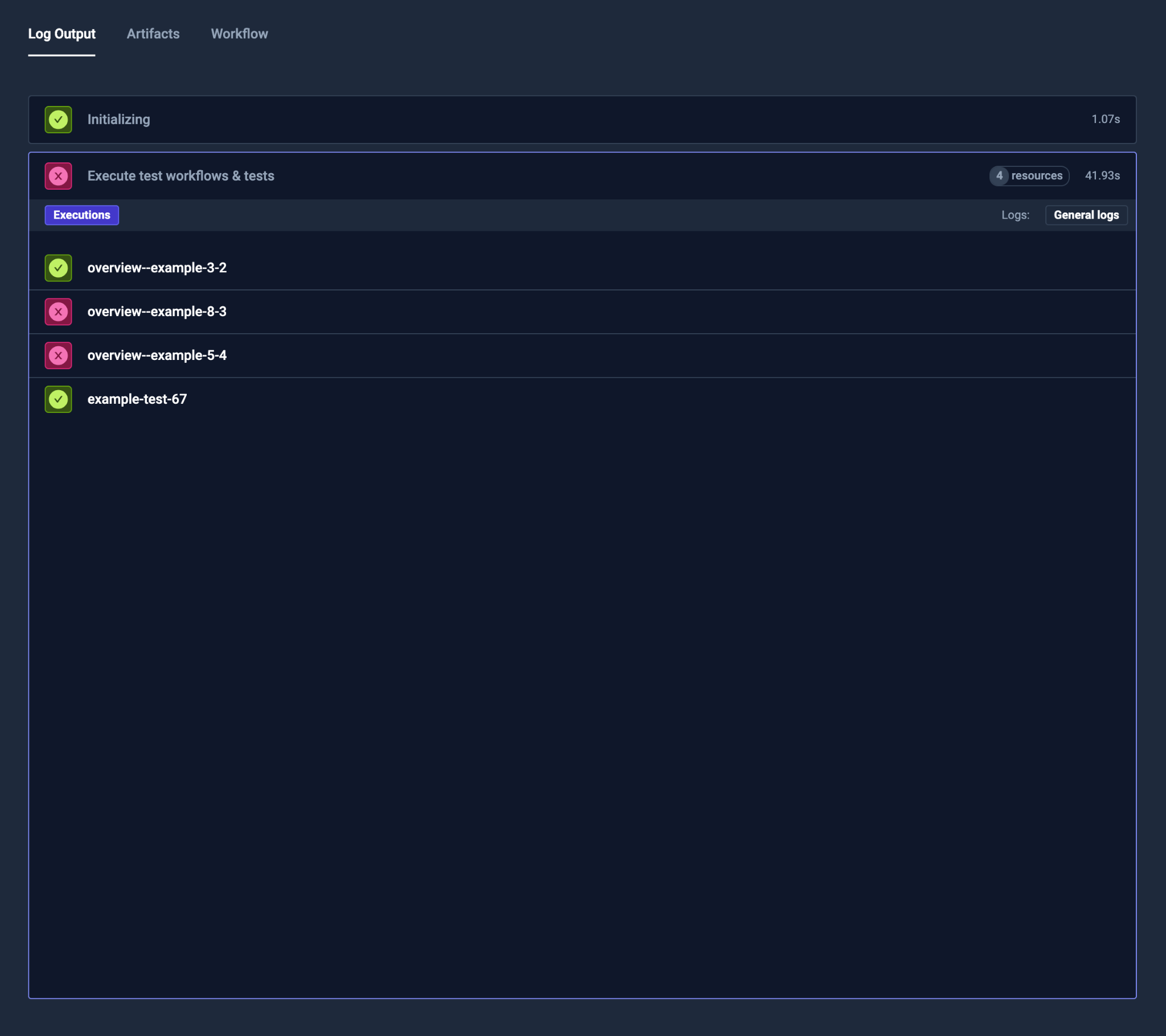Click the failed status icon for overview--example-5-4
This screenshot has width=1166, height=1036.
coord(58,355)
